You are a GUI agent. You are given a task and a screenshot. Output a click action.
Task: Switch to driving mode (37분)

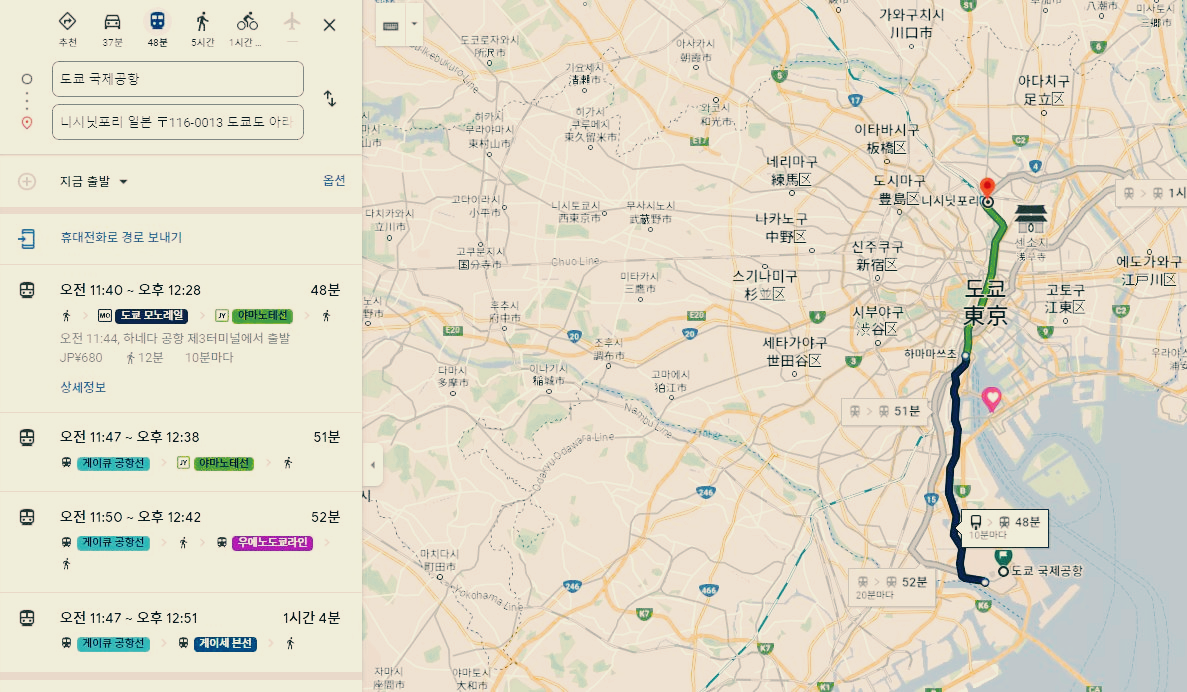pos(112,29)
